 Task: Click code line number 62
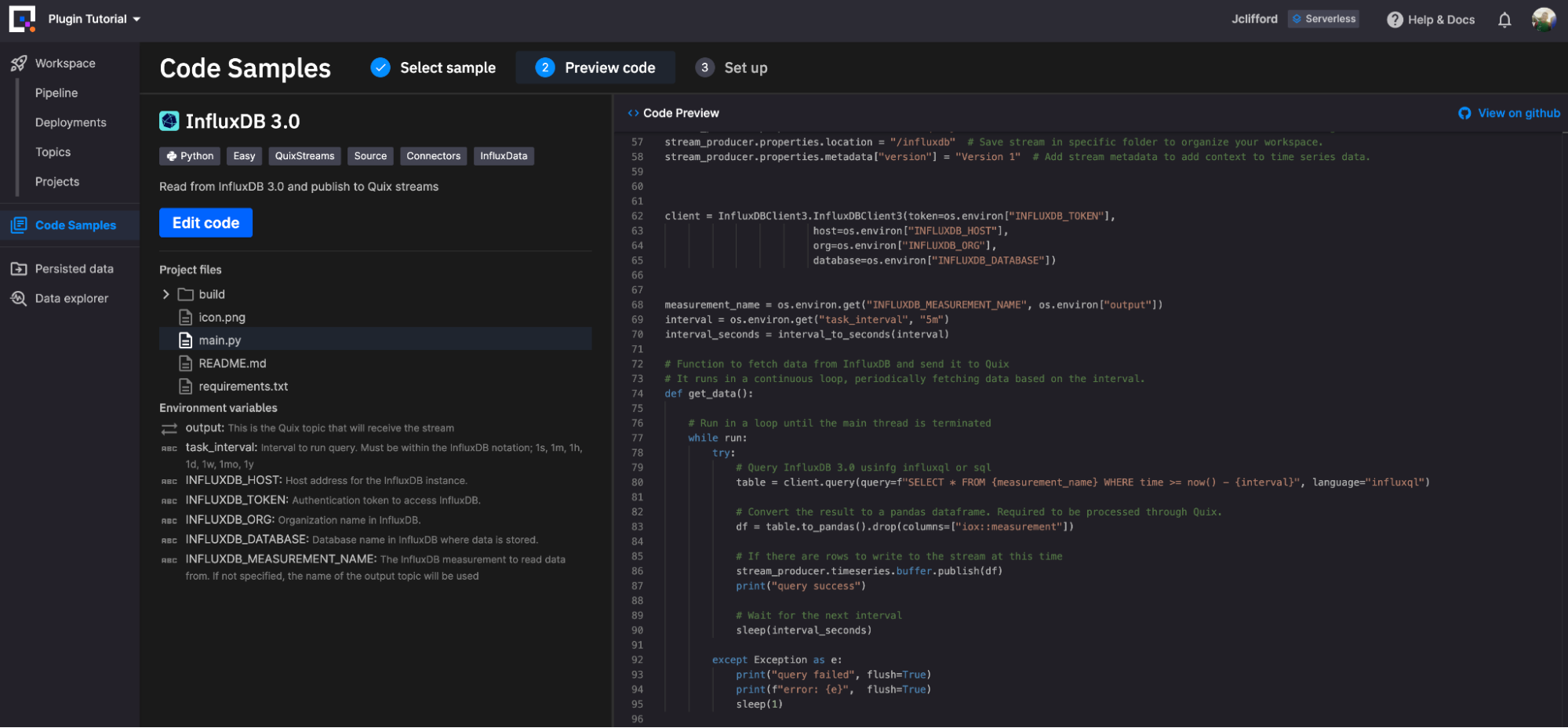[637, 216]
